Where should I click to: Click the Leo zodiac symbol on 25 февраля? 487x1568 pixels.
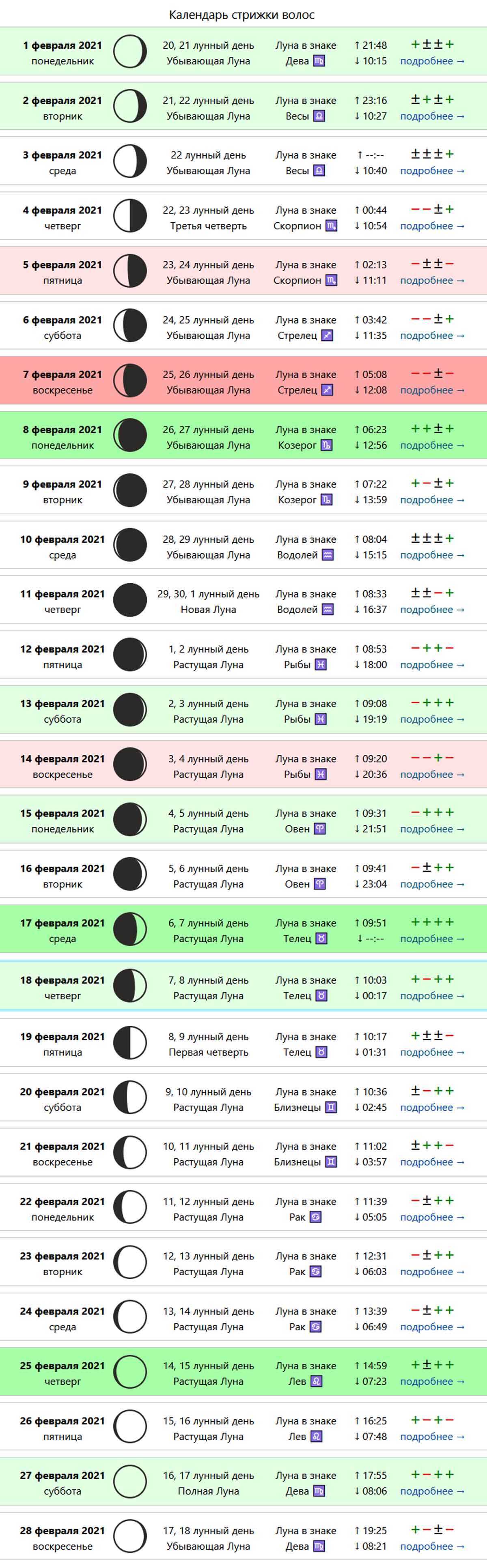click(317, 1381)
